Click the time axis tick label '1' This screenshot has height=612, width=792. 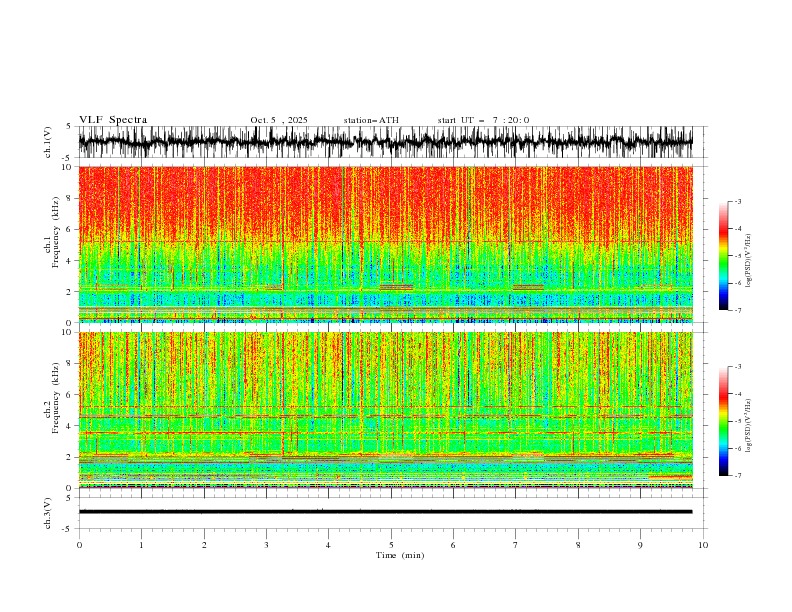[141, 545]
